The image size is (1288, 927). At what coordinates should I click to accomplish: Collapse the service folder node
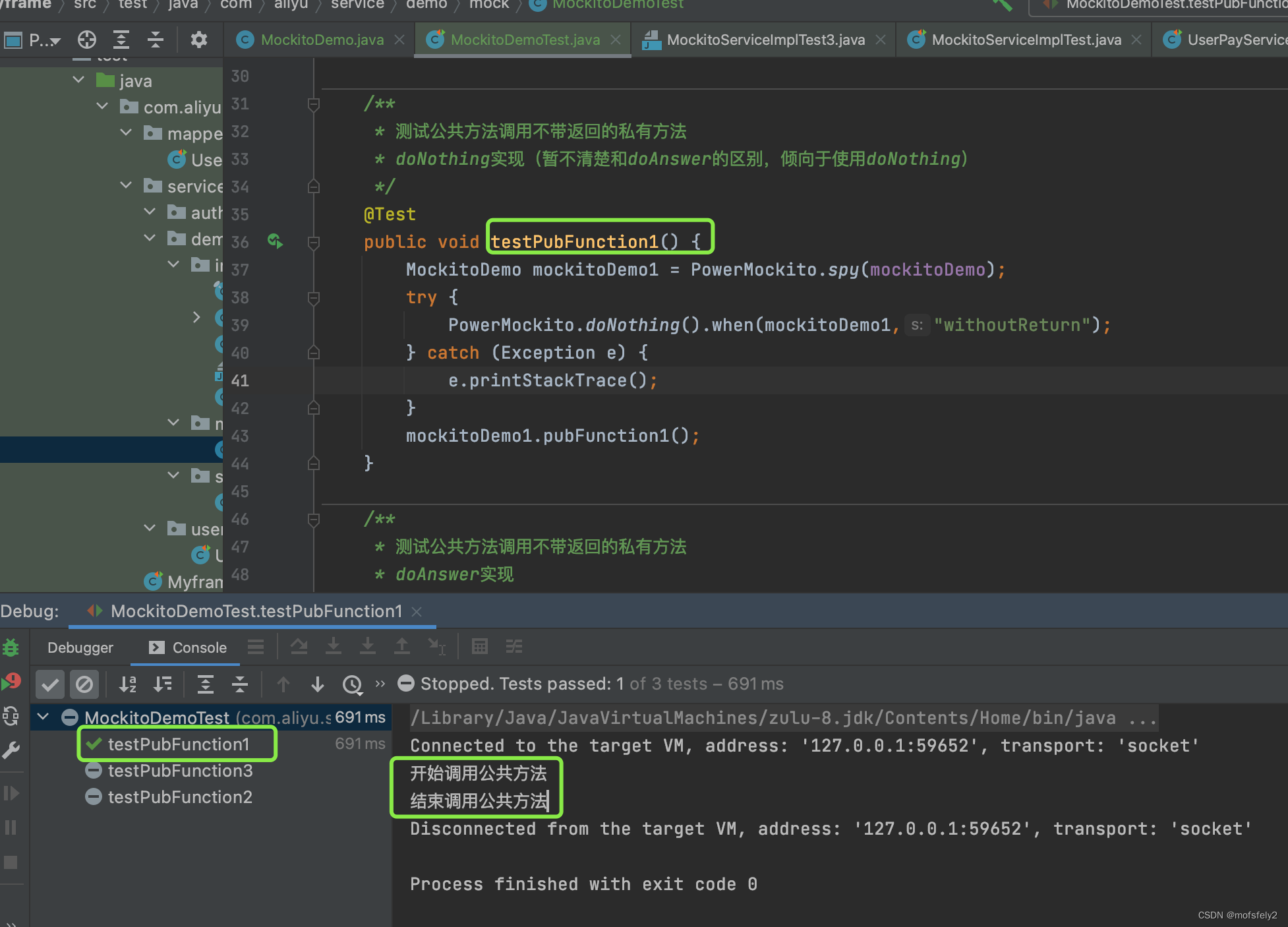pyautogui.click(x=126, y=185)
